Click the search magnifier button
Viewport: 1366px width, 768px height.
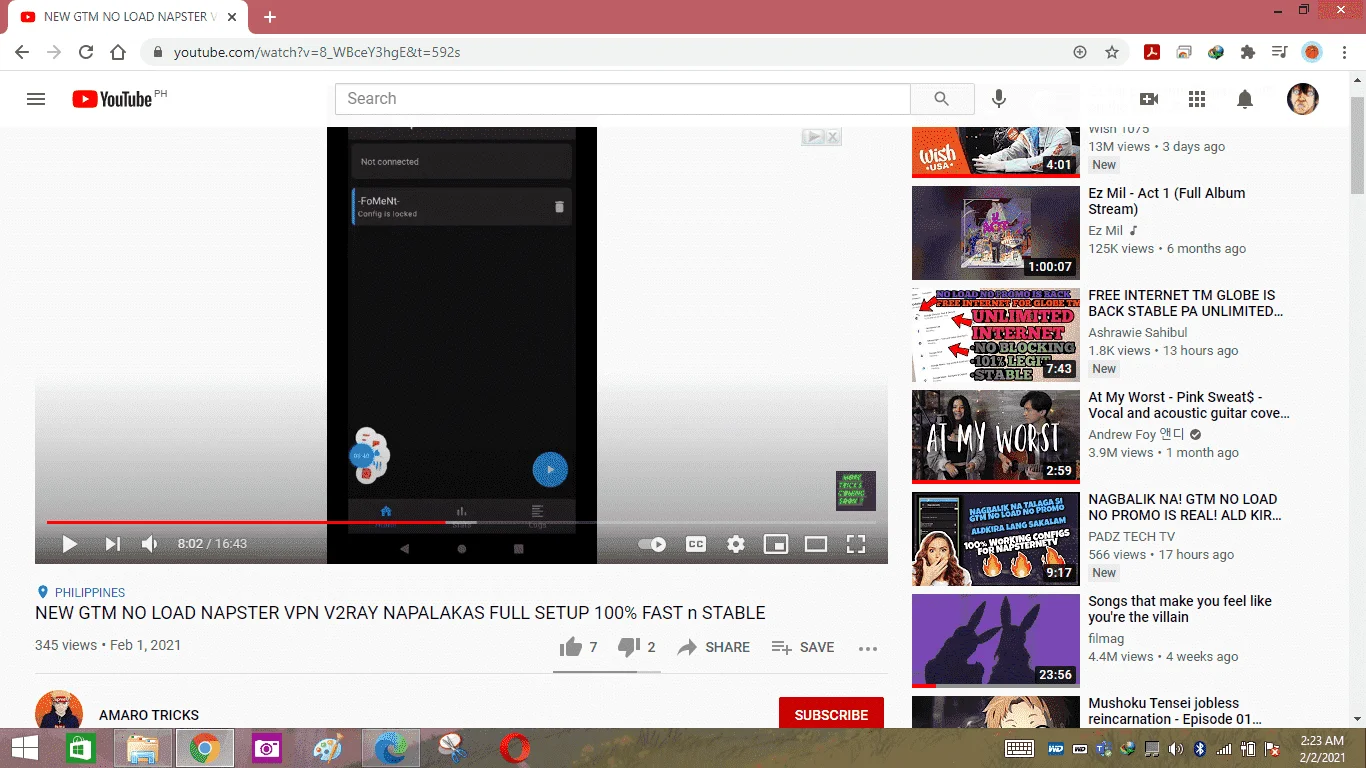(941, 99)
